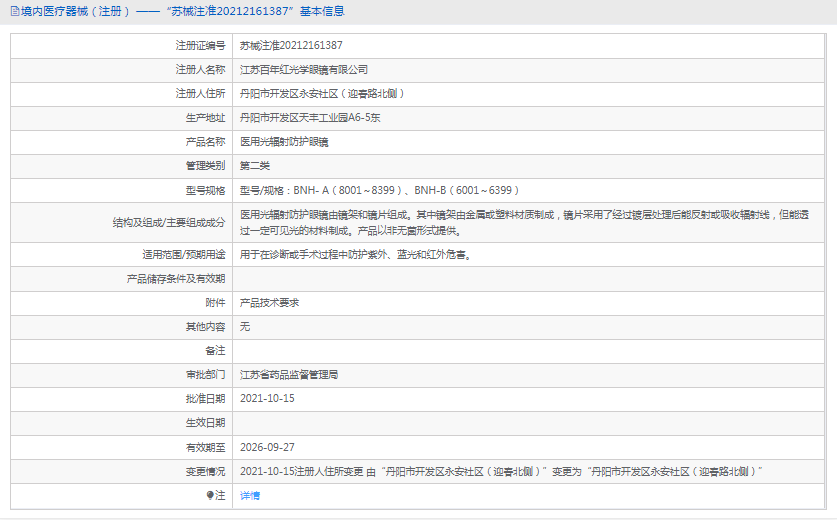Screen dimensions: 837x520
Task: Select the expiry date 2026-09-27
Action: [267, 447]
